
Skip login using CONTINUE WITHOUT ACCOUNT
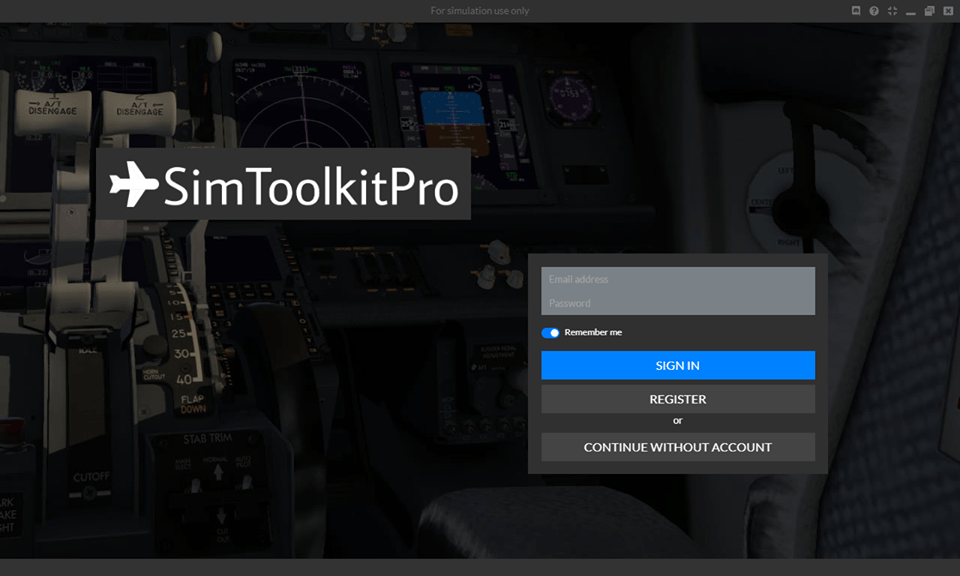click(677, 447)
